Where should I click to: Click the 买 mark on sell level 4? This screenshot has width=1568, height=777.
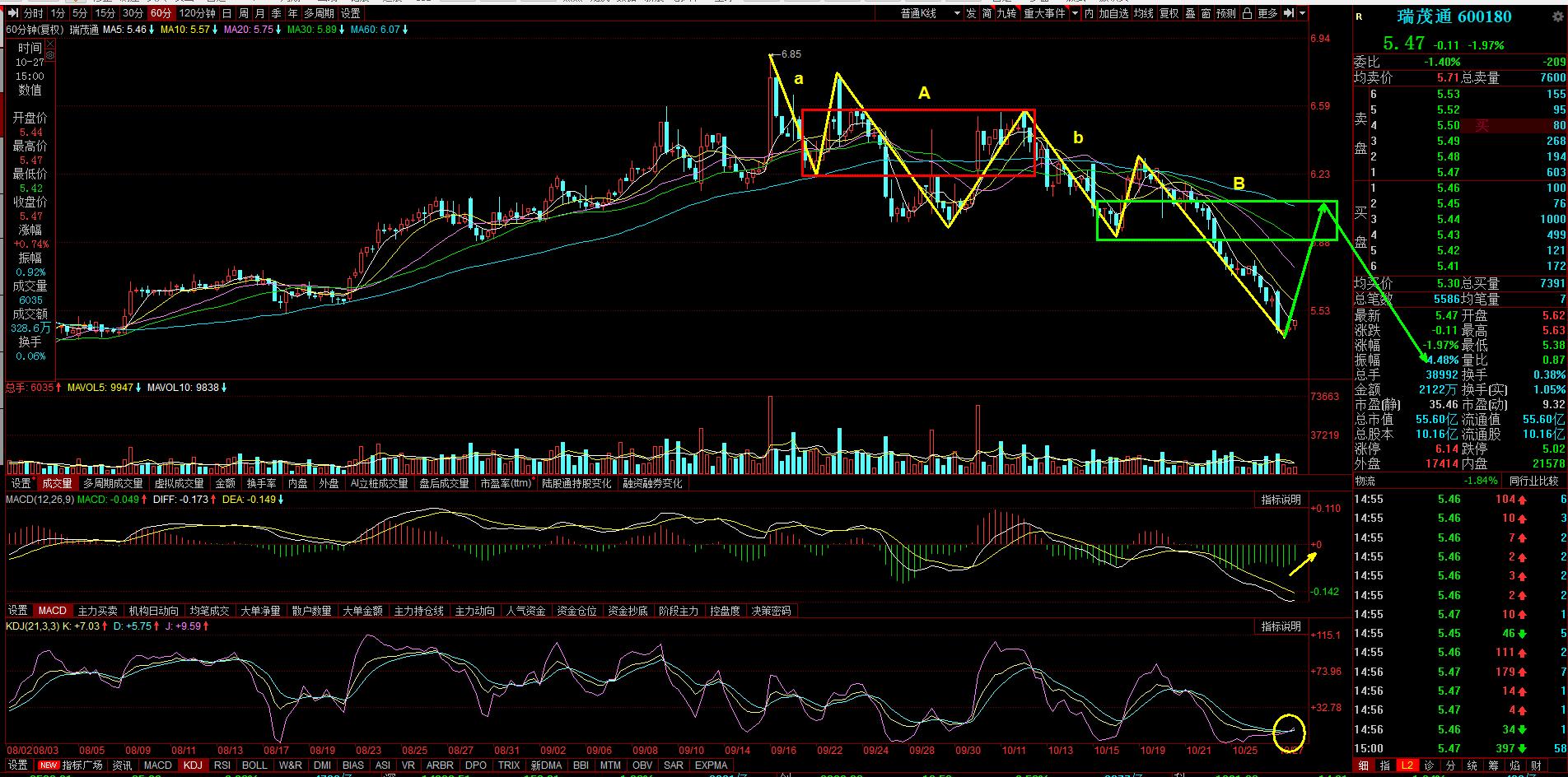click(1482, 125)
